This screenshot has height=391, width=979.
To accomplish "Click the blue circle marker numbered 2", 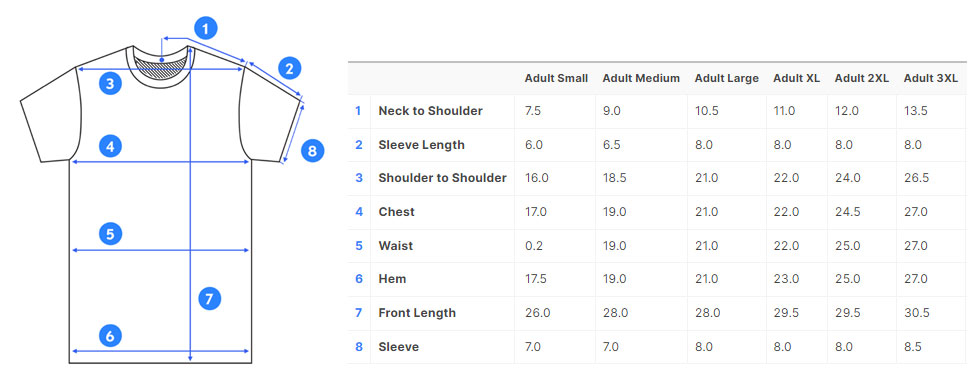I will (x=289, y=68).
